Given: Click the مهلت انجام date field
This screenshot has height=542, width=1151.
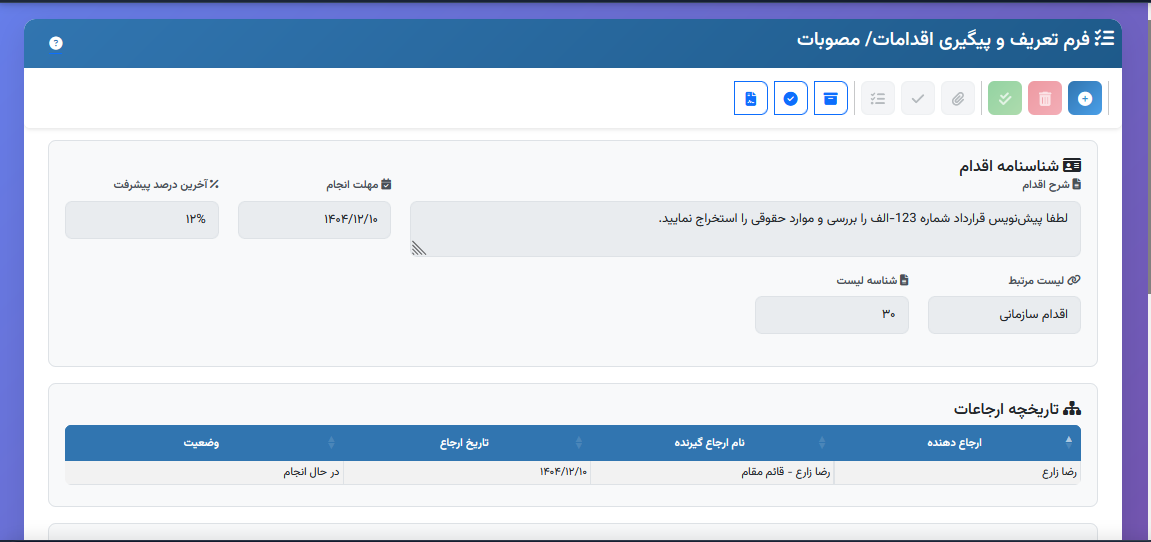Looking at the screenshot, I should pyautogui.click(x=314, y=220).
